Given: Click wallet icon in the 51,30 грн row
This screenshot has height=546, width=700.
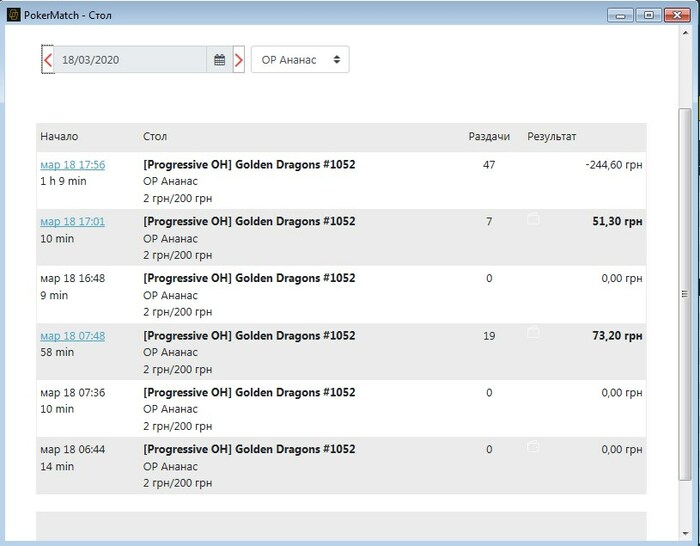Looking at the screenshot, I should tap(533, 219).
